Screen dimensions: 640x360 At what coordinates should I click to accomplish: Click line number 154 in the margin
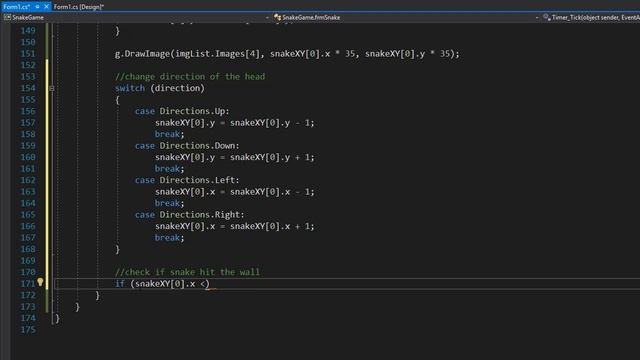coord(28,88)
